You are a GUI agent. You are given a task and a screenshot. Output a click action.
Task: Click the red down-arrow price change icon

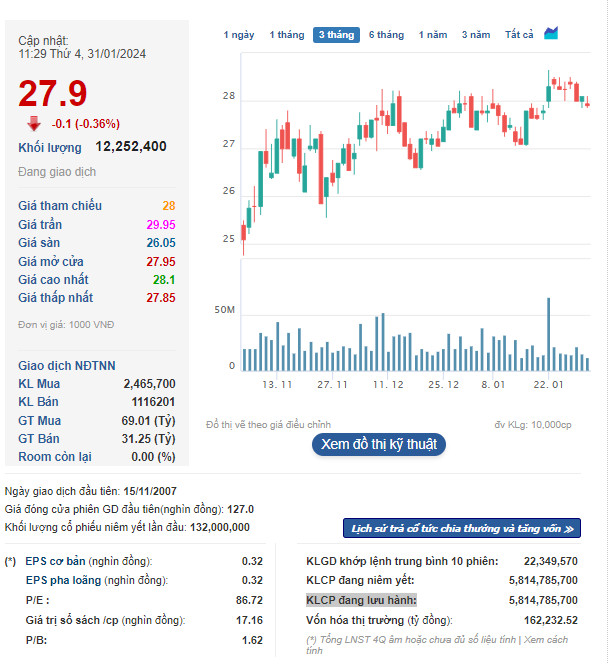point(34,124)
